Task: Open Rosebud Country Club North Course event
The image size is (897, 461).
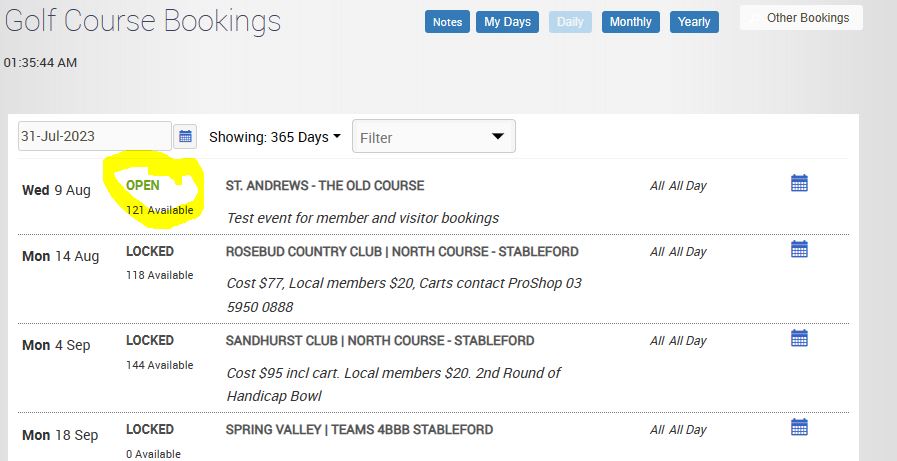Action: tap(402, 252)
